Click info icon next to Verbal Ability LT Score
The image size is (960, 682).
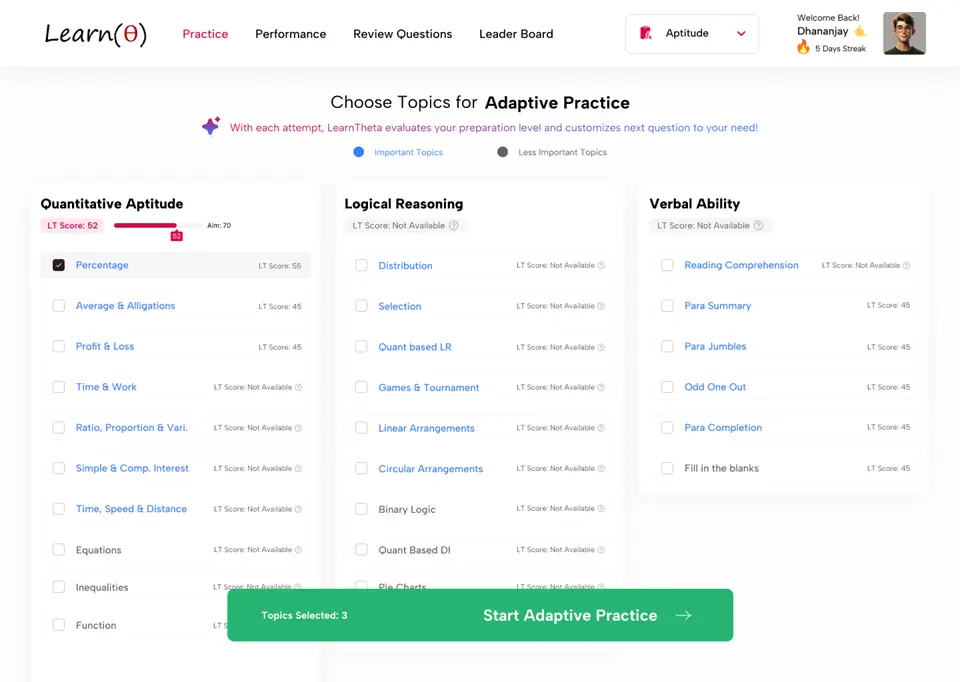tap(759, 225)
